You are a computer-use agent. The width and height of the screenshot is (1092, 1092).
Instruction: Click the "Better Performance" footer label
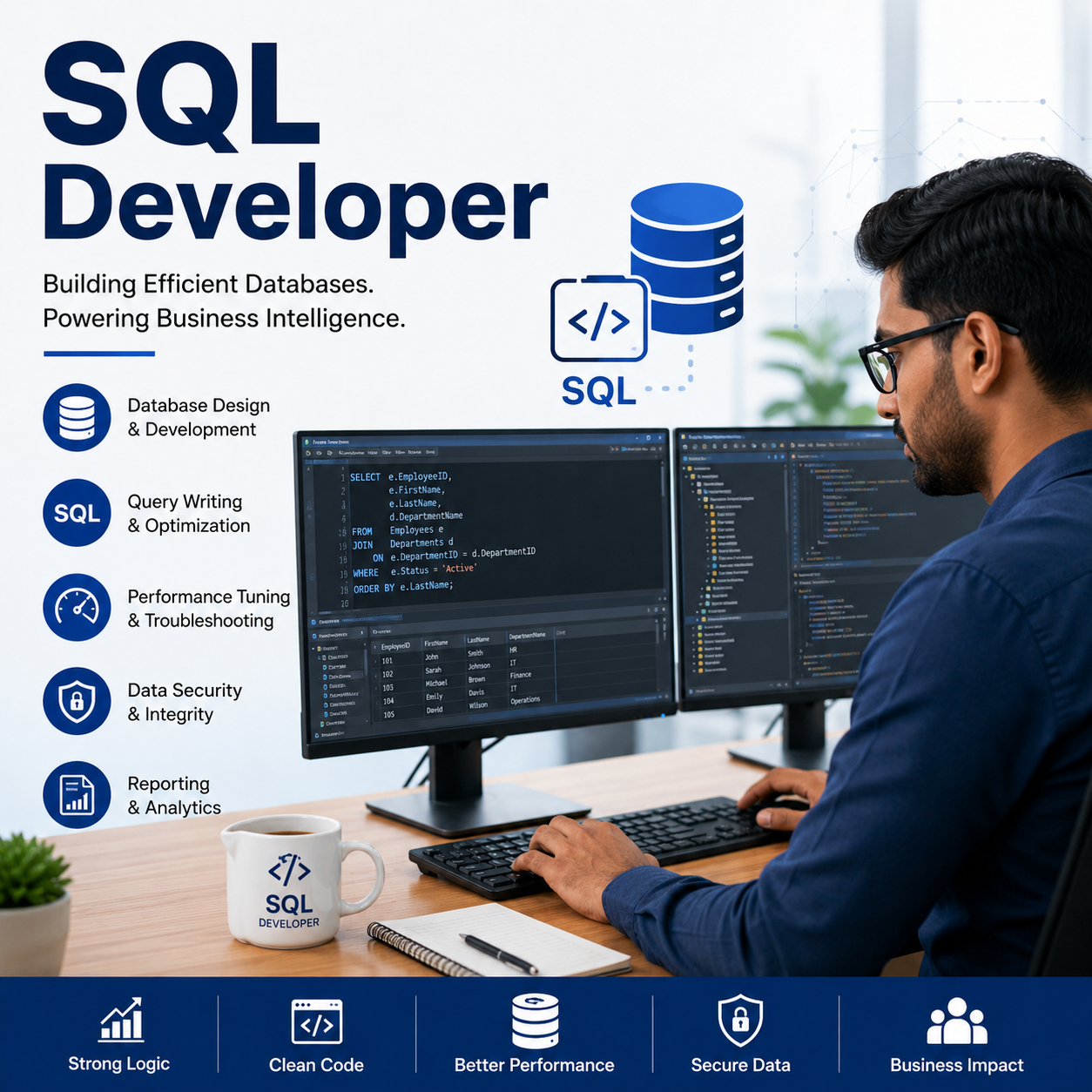[x=534, y=1065]
